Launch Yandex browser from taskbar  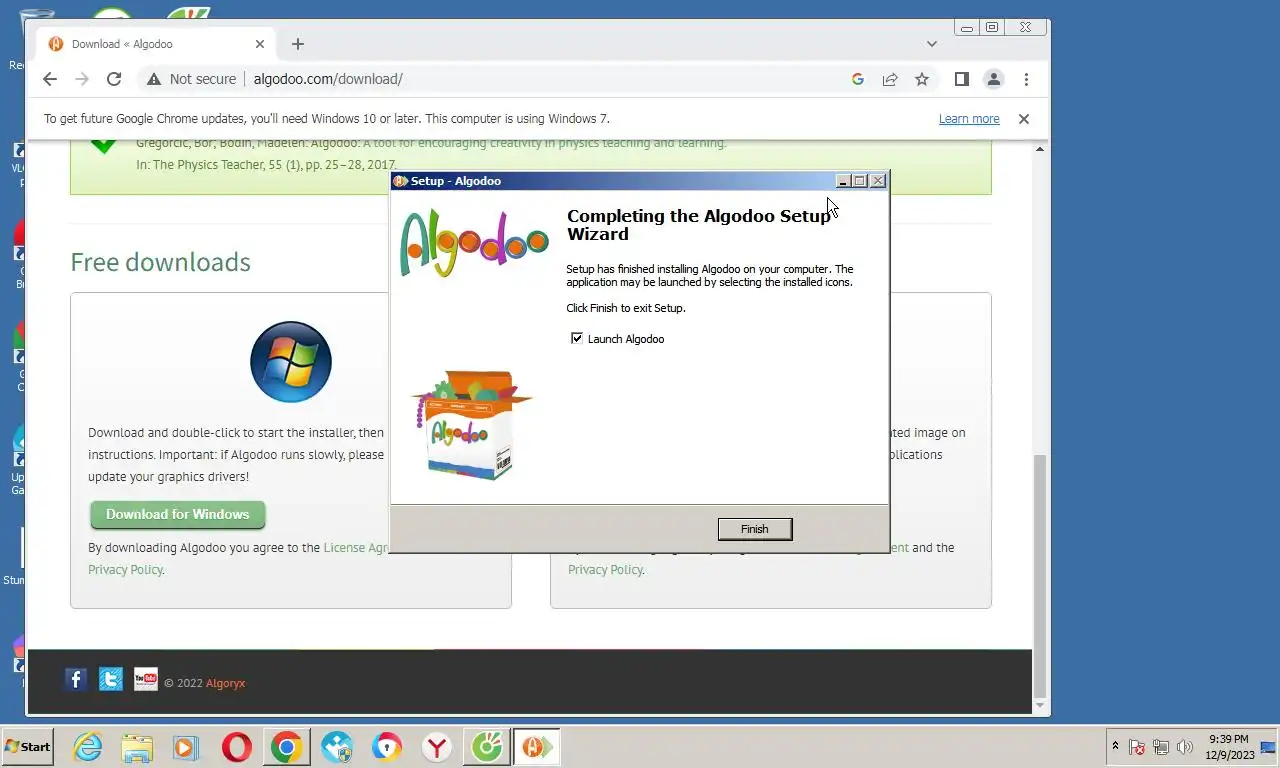point(437,747)
